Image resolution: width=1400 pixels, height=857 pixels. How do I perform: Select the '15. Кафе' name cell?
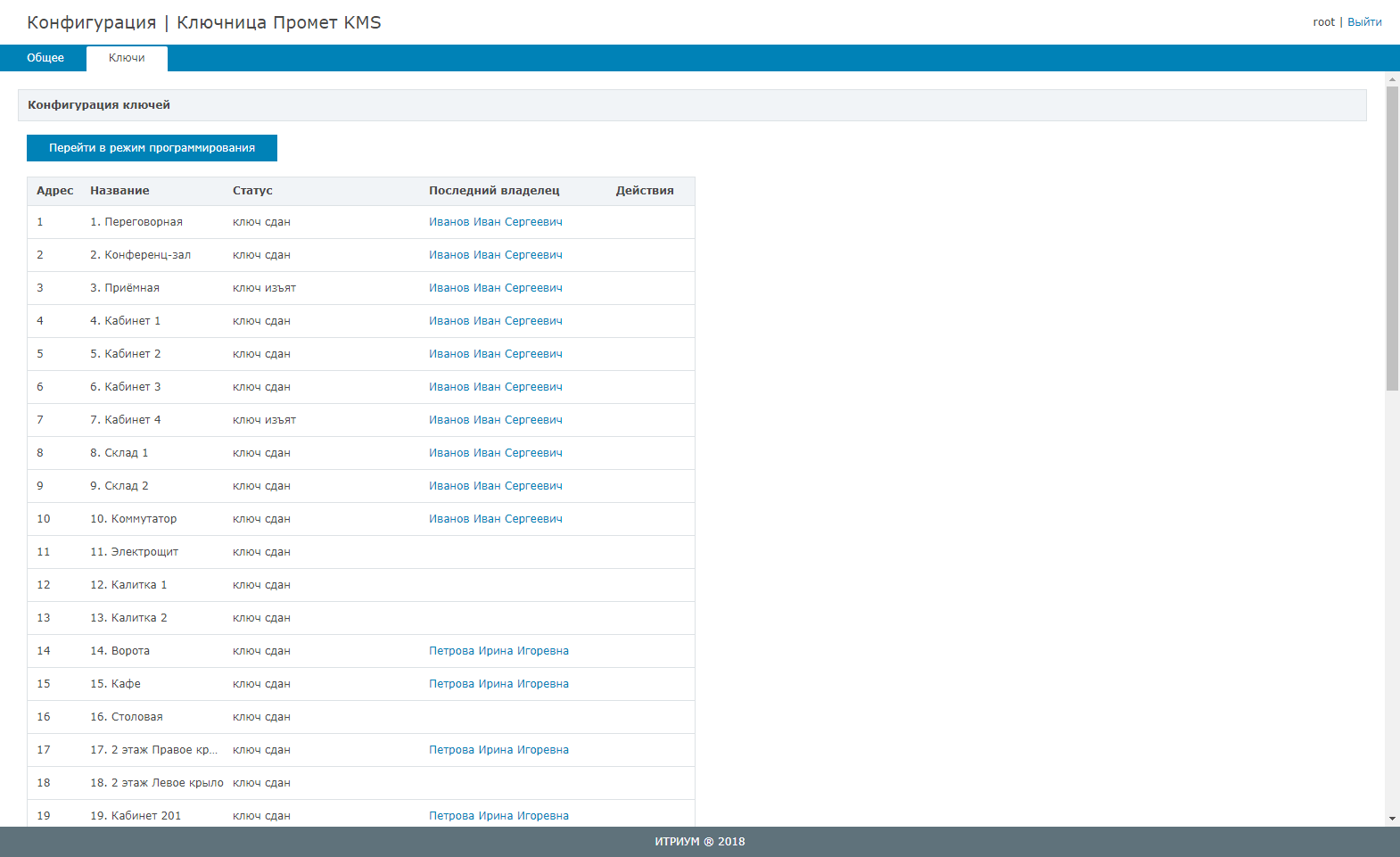pyautogui.click(x=115, y=684)
